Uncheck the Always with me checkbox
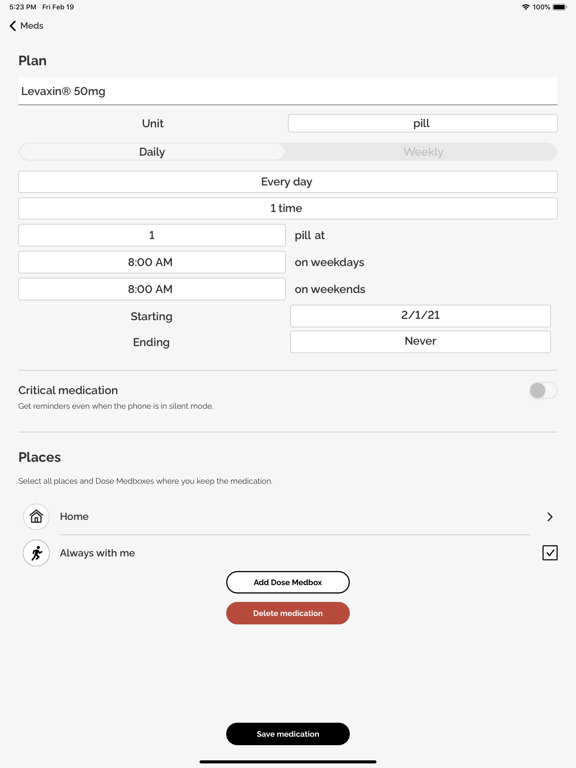Screen dimensions: 576x768 550,553
